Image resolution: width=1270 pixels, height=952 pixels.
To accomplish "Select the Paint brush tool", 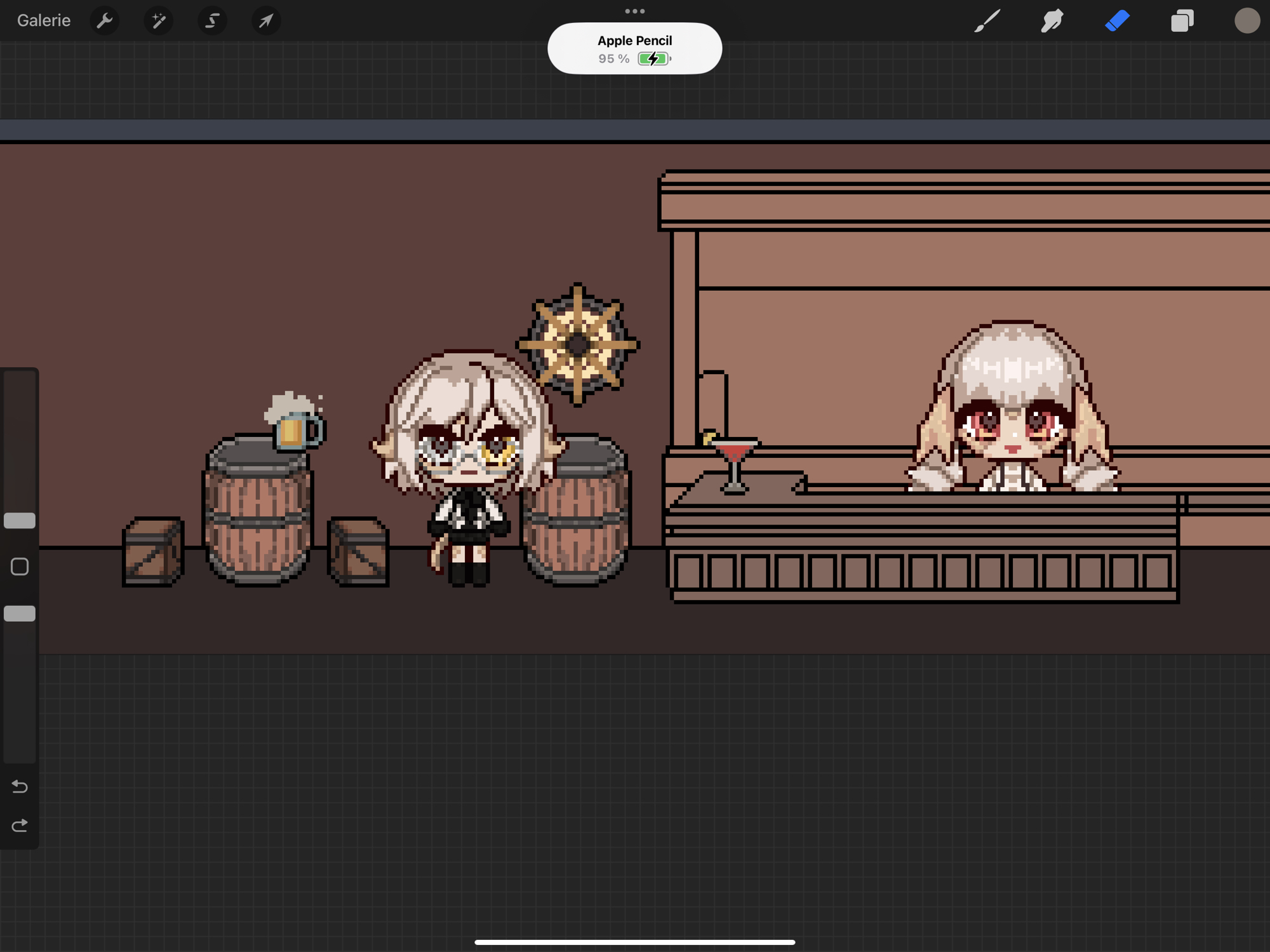I will [x=987, y=20].
